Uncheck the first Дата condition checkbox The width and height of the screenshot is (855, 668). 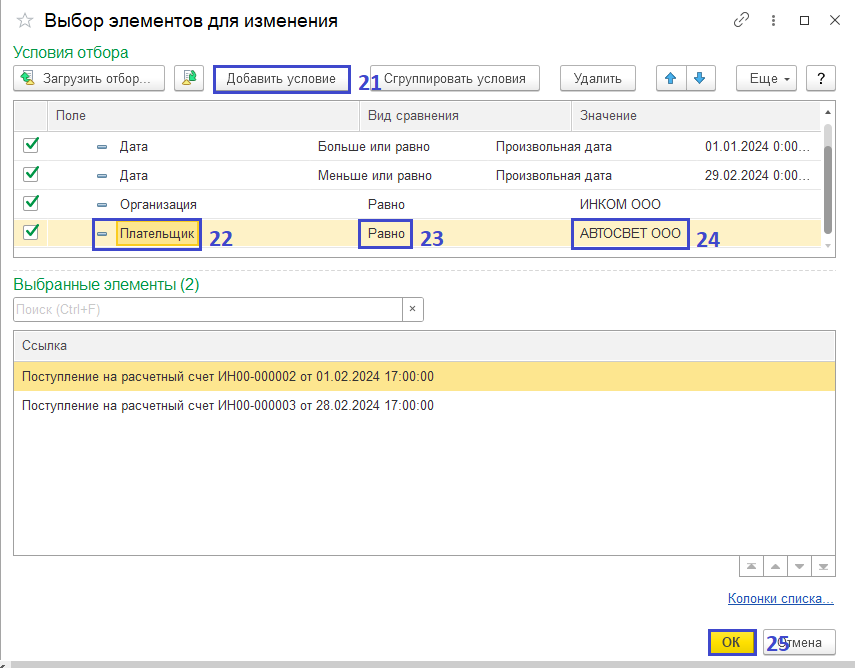[x=31, y=146]
